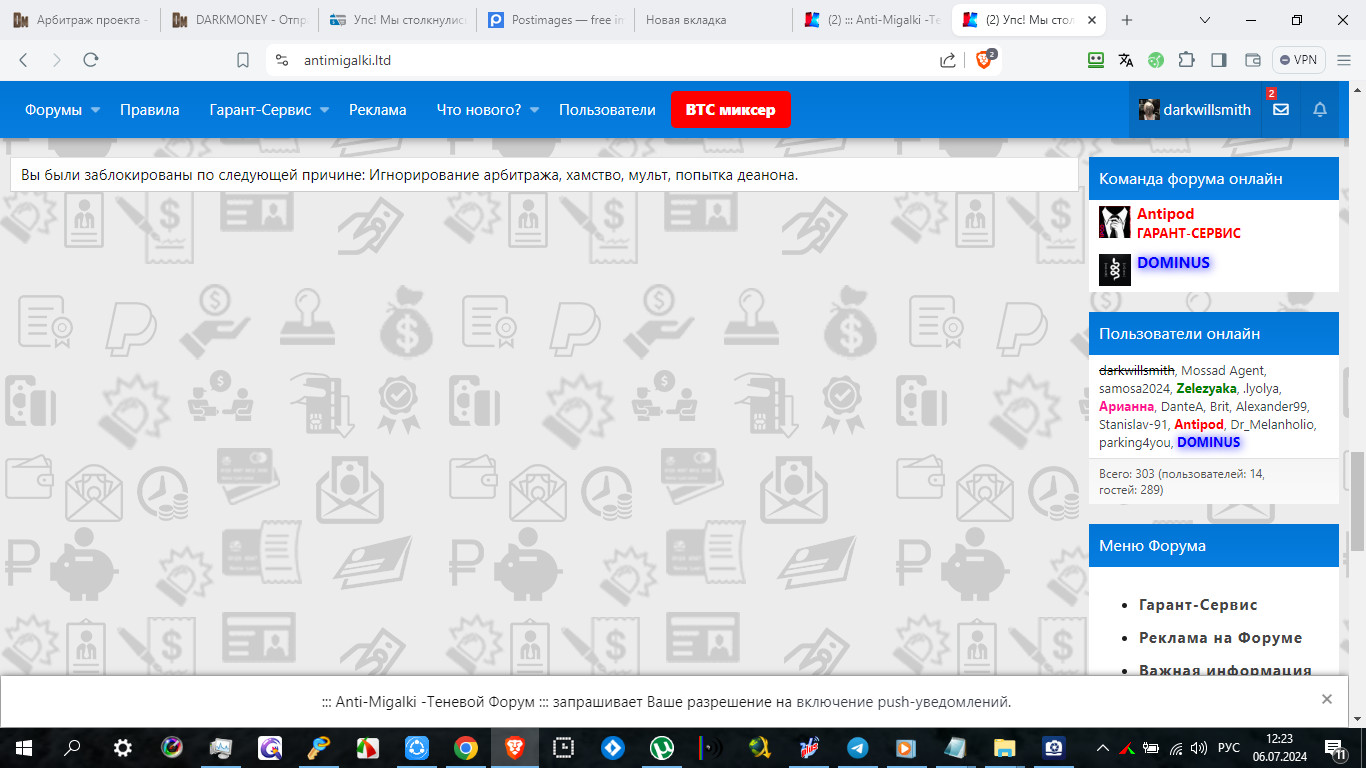
Task: Open the notifications bell
Action: tap(1320, 110)
